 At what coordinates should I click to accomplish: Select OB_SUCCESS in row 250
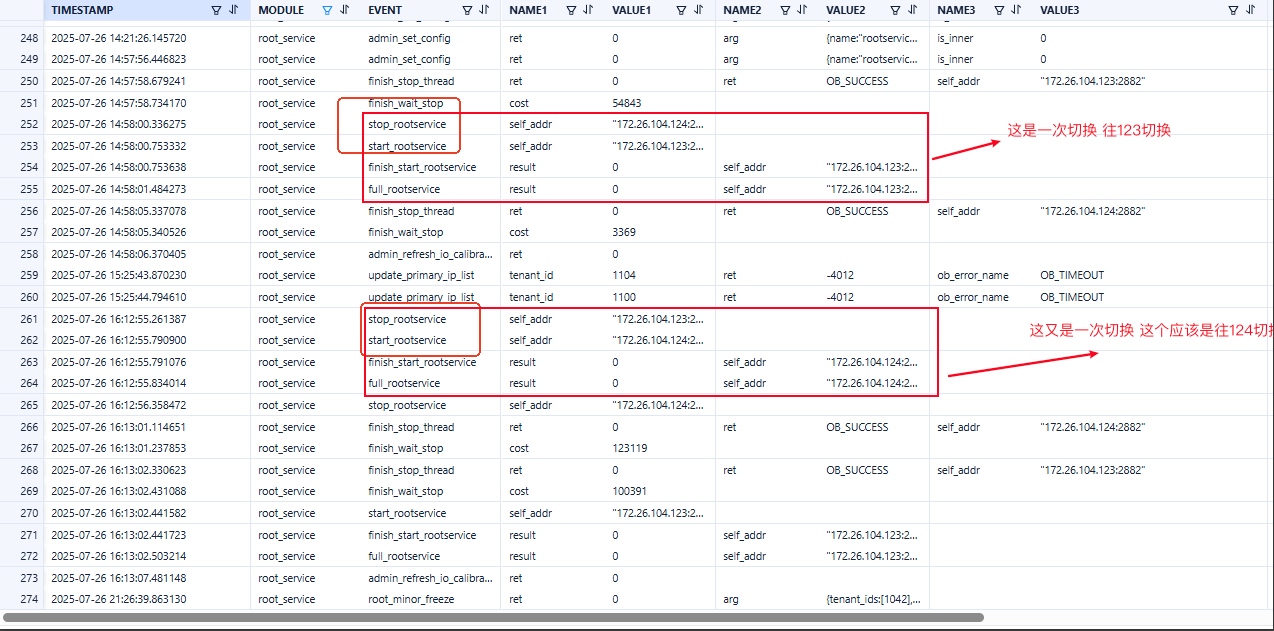pos(857,81)
